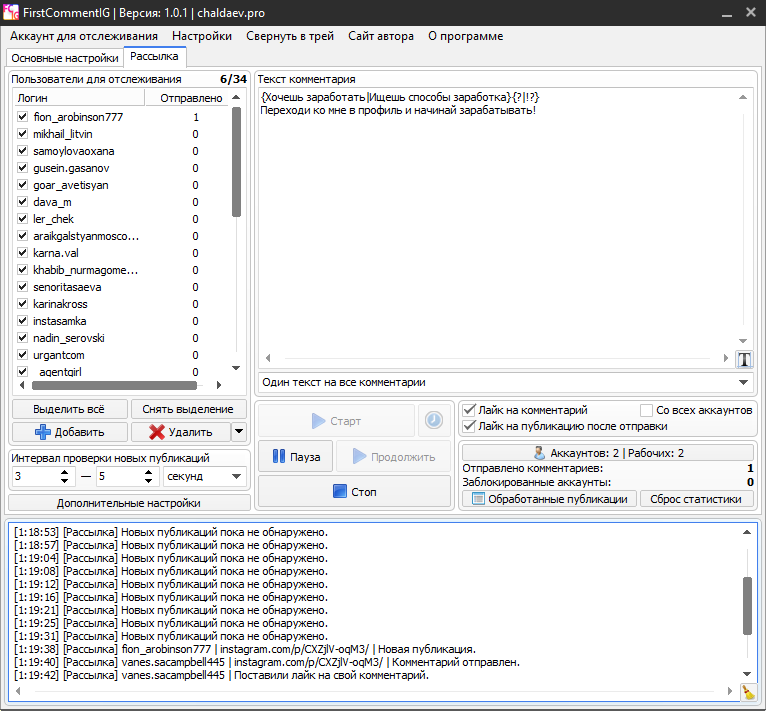Screen dimensions: 766x711
Task: Open the секунд interval unit dropdown
Action: tap(206, 477)
